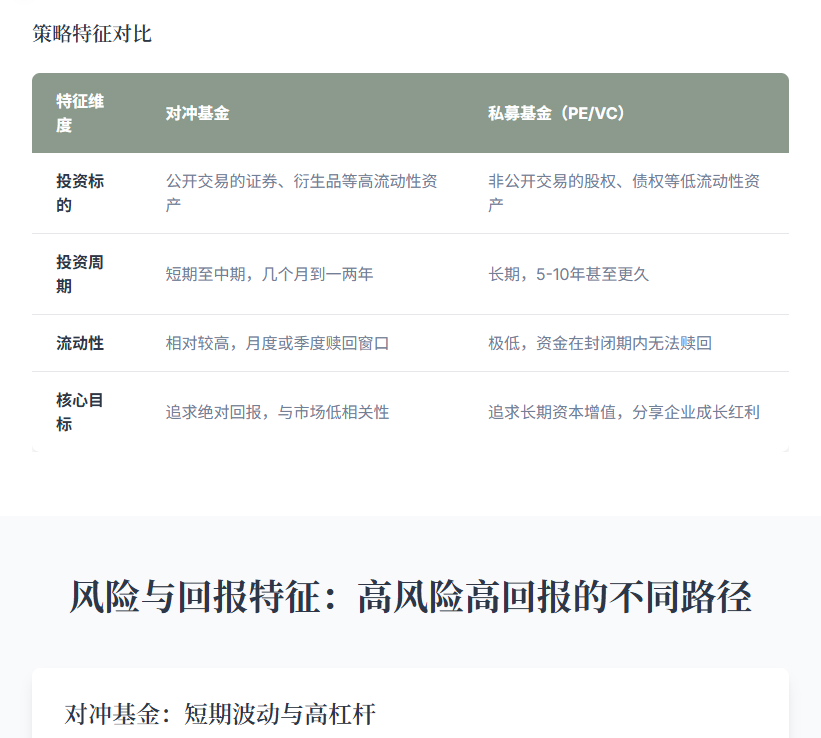Click the 极低，资金在封闭期内无法赎回 cell
Viewport: 821px width, 738px height.
pos(600,343)
